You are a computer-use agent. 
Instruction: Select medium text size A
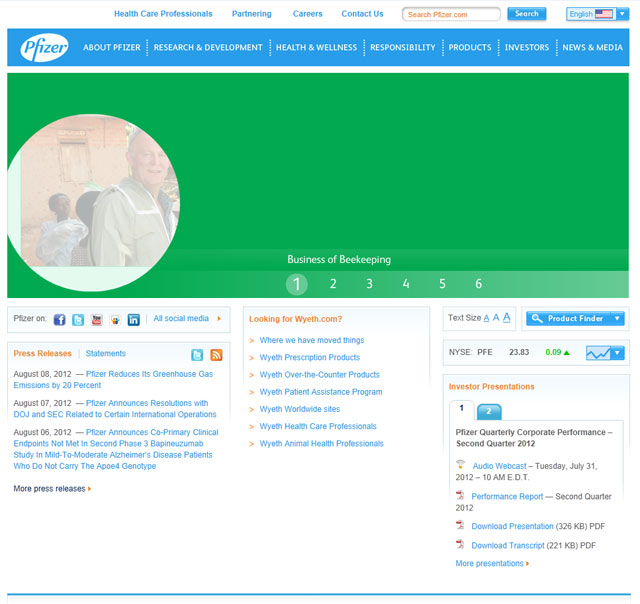coord(496,318)
